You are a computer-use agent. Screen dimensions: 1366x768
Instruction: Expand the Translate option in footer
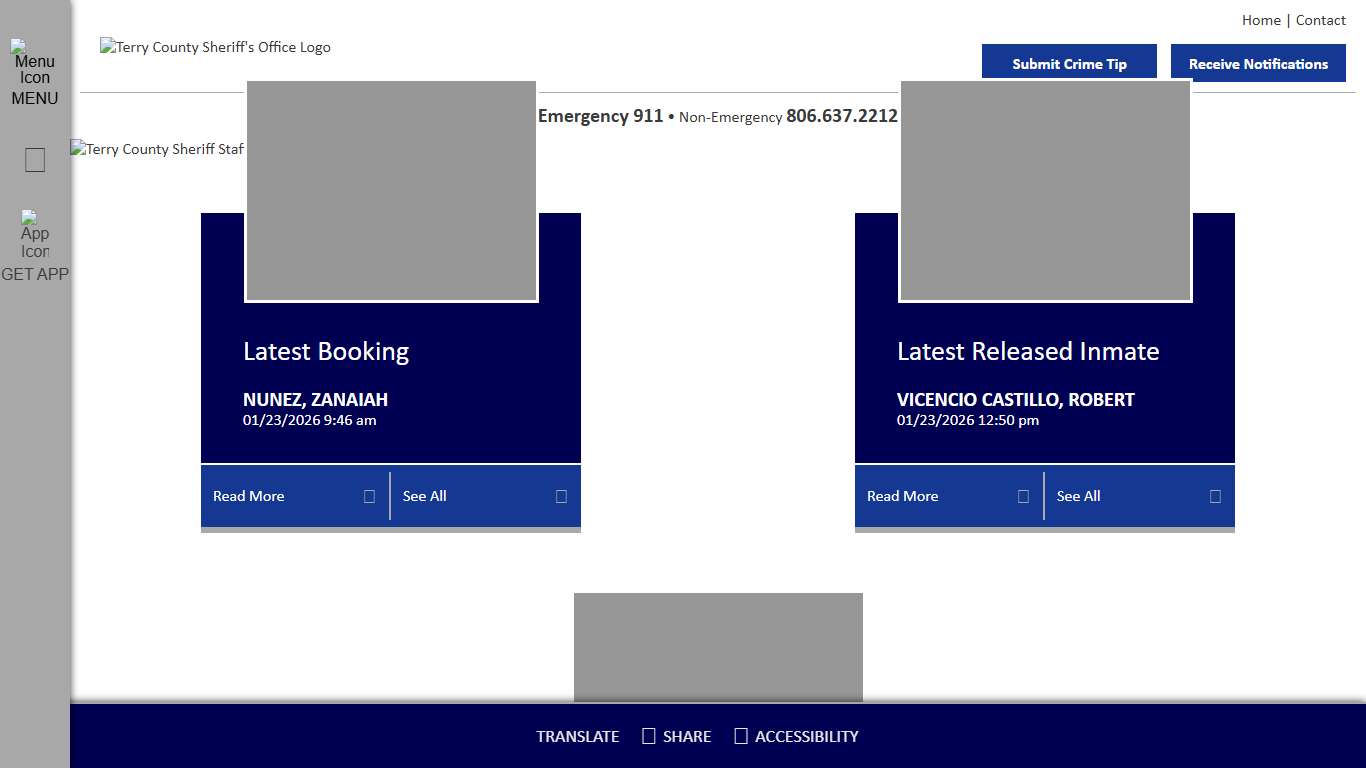(577, 737)
